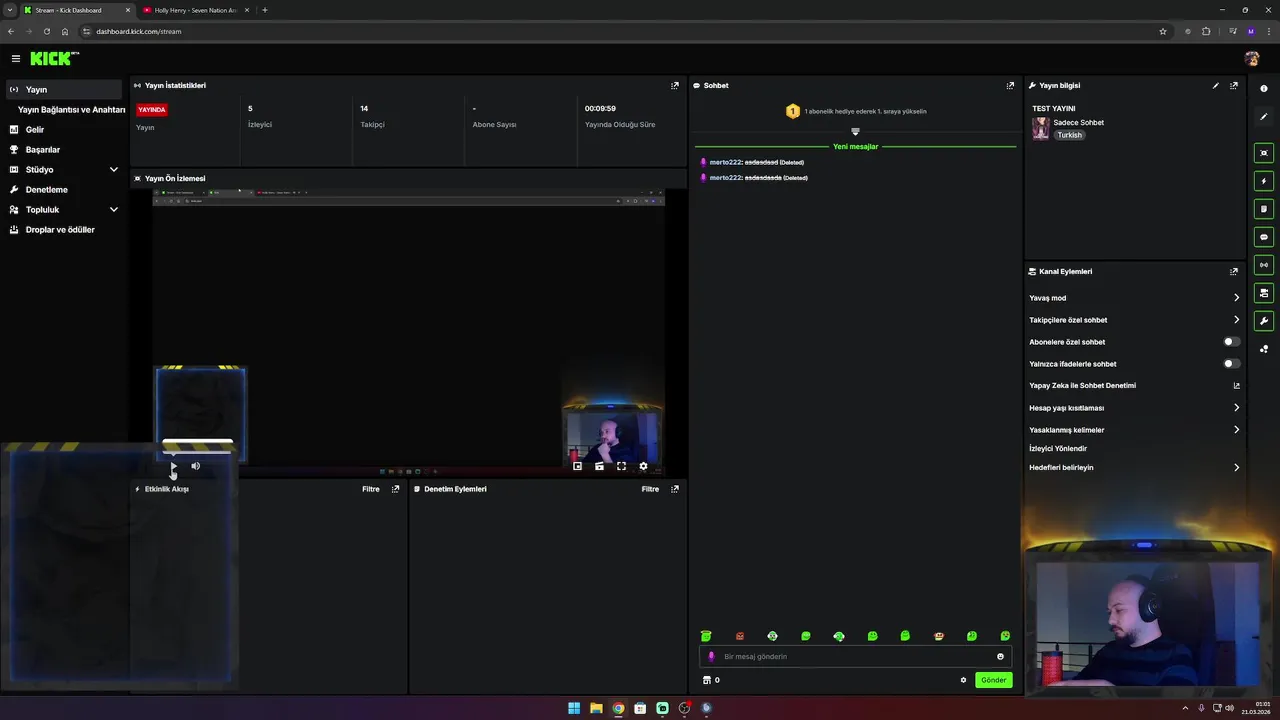Open the hamburger menu beside the Kick logo

tap(15, 59)
